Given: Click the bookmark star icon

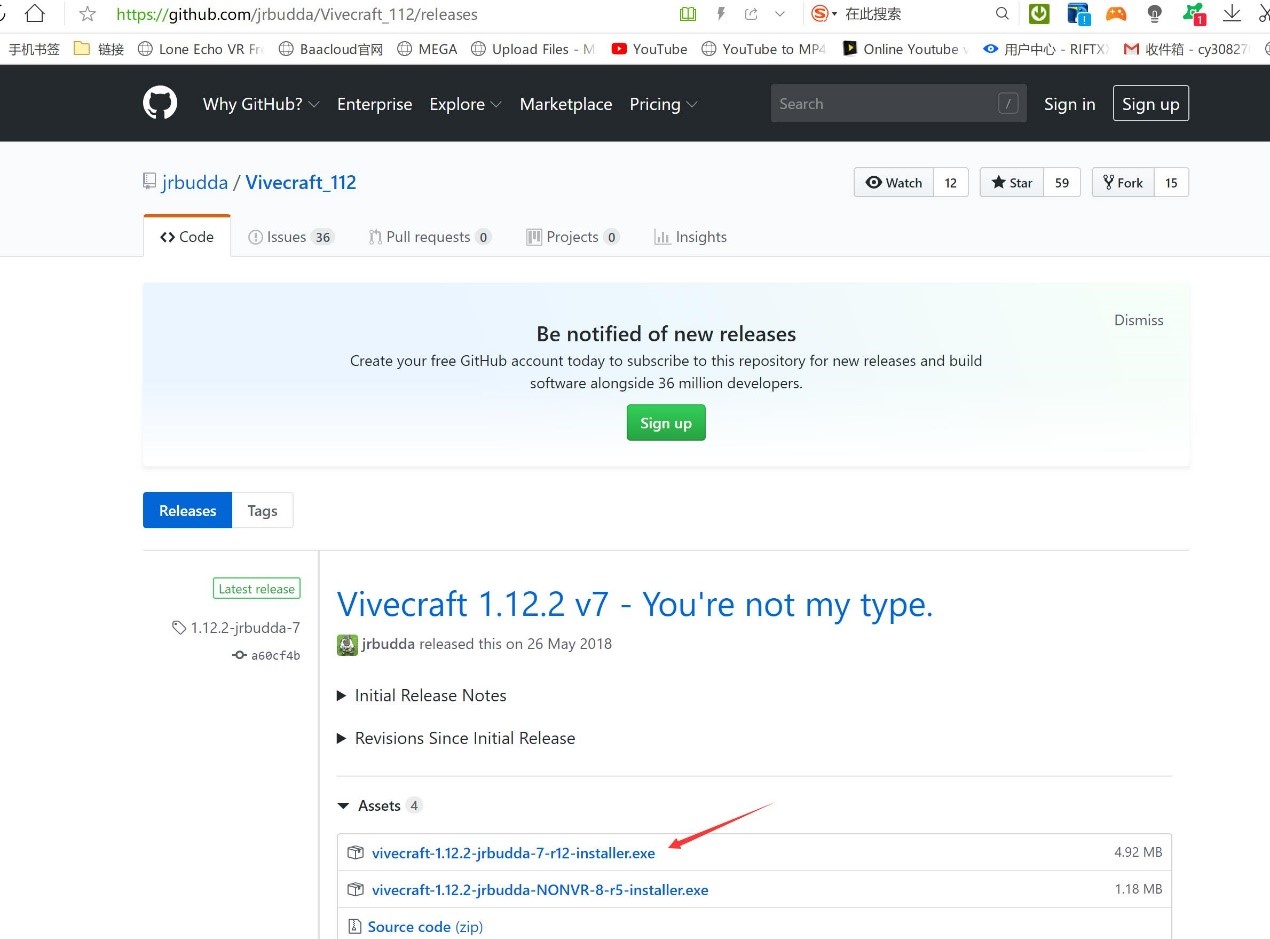Looking at the screenshot, I should (88, 14).
